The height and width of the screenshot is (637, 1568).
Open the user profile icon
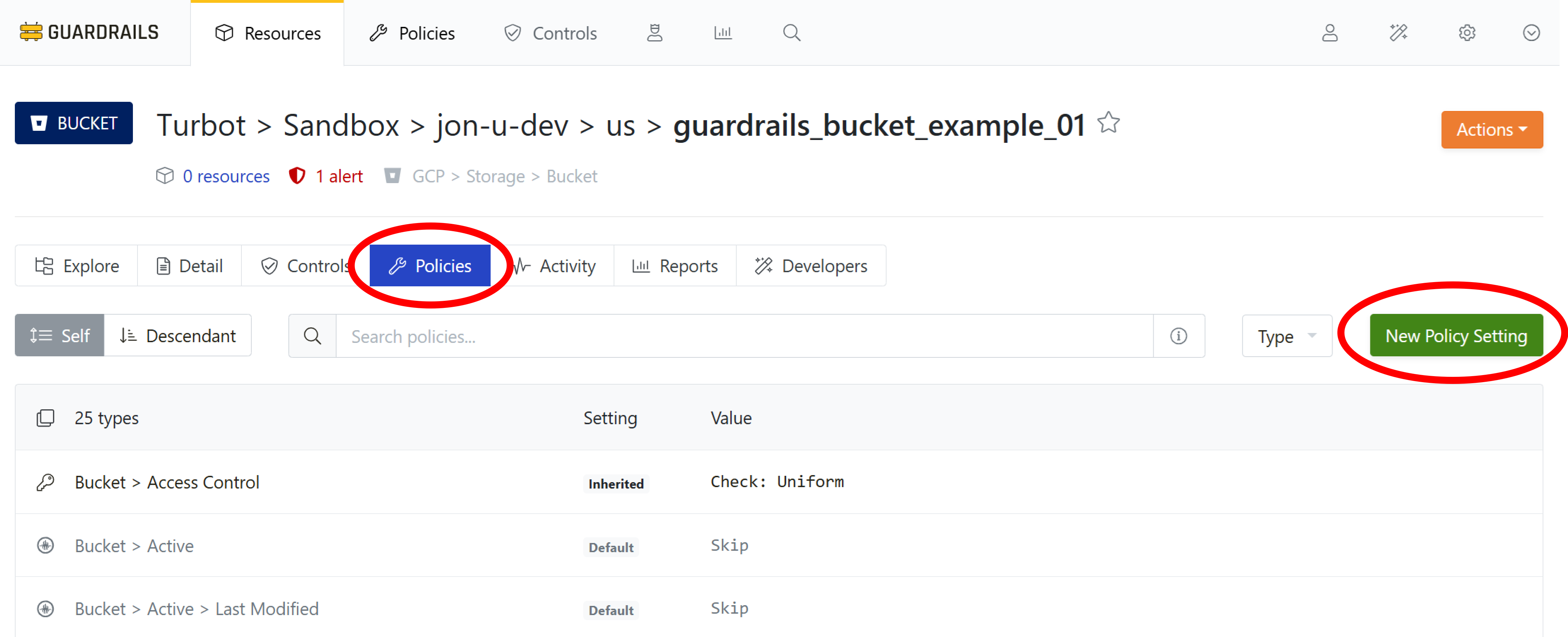coord(1329,33)
